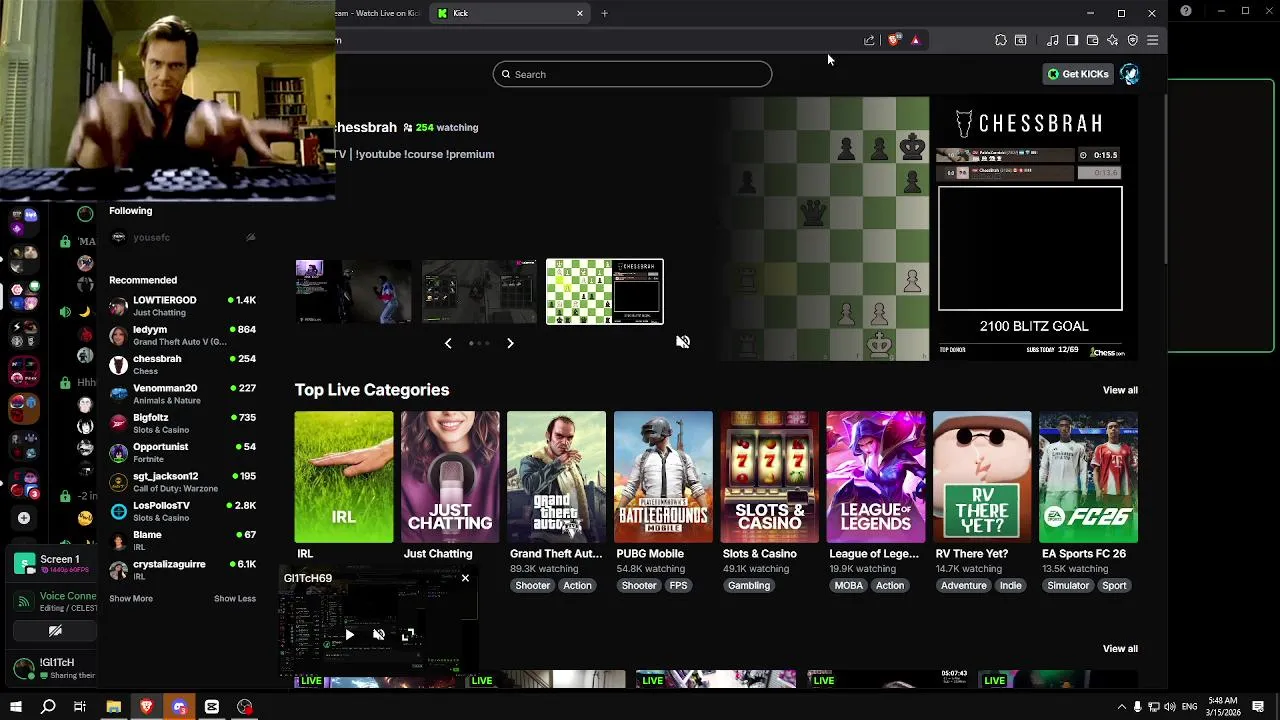The height and width of the screenshot is (720, 1280).
Task: Open LOWTIERGOD in the recommended list
Action: point(182,306)
